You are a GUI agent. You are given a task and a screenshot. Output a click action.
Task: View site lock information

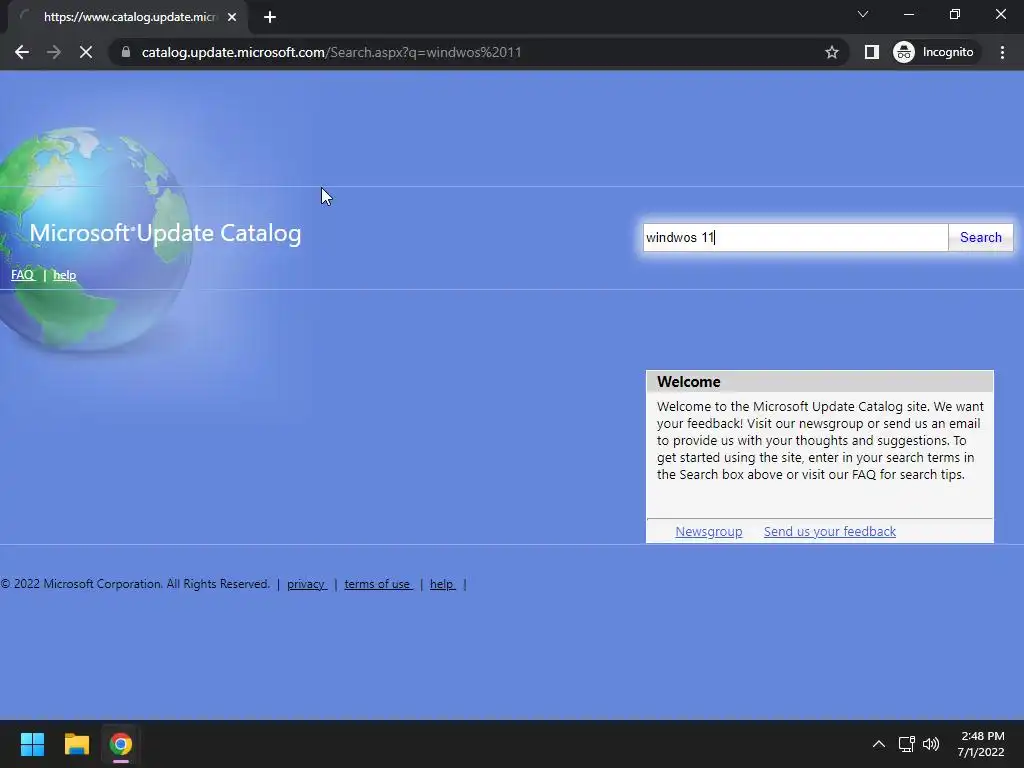(126, 52)
